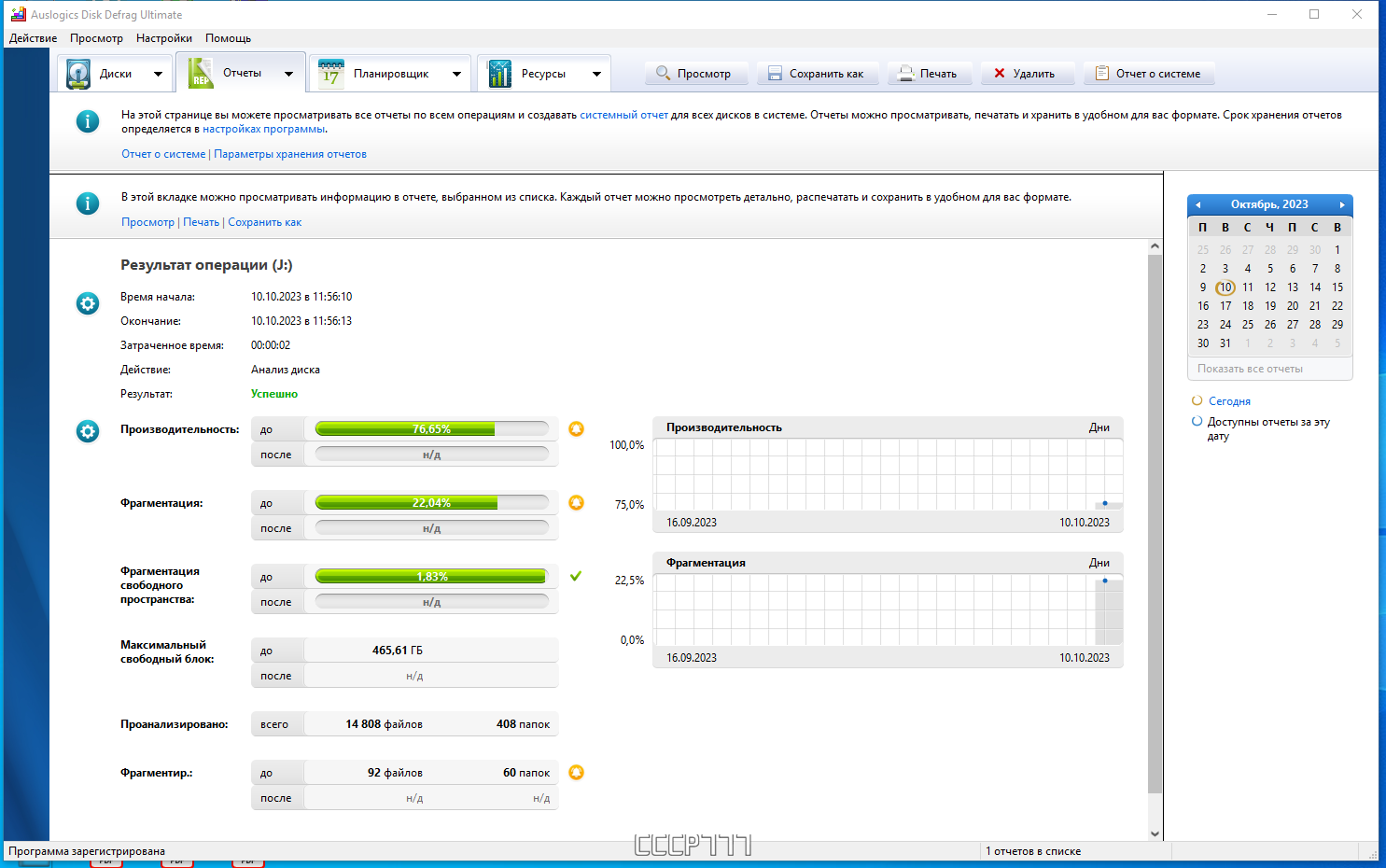This screenshot has width=1386, height=868.
Task: Click Показать все отчеты in calendar
Action: click(1250, 369)
